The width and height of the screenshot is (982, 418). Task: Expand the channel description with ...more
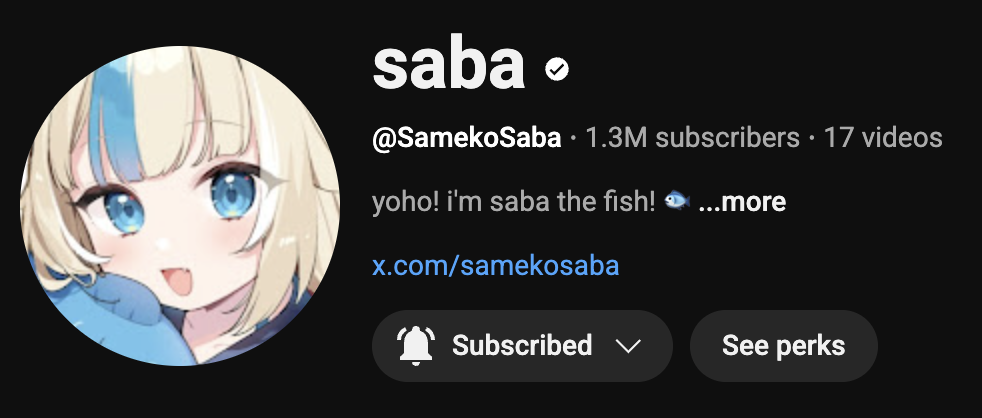[742, 202]
